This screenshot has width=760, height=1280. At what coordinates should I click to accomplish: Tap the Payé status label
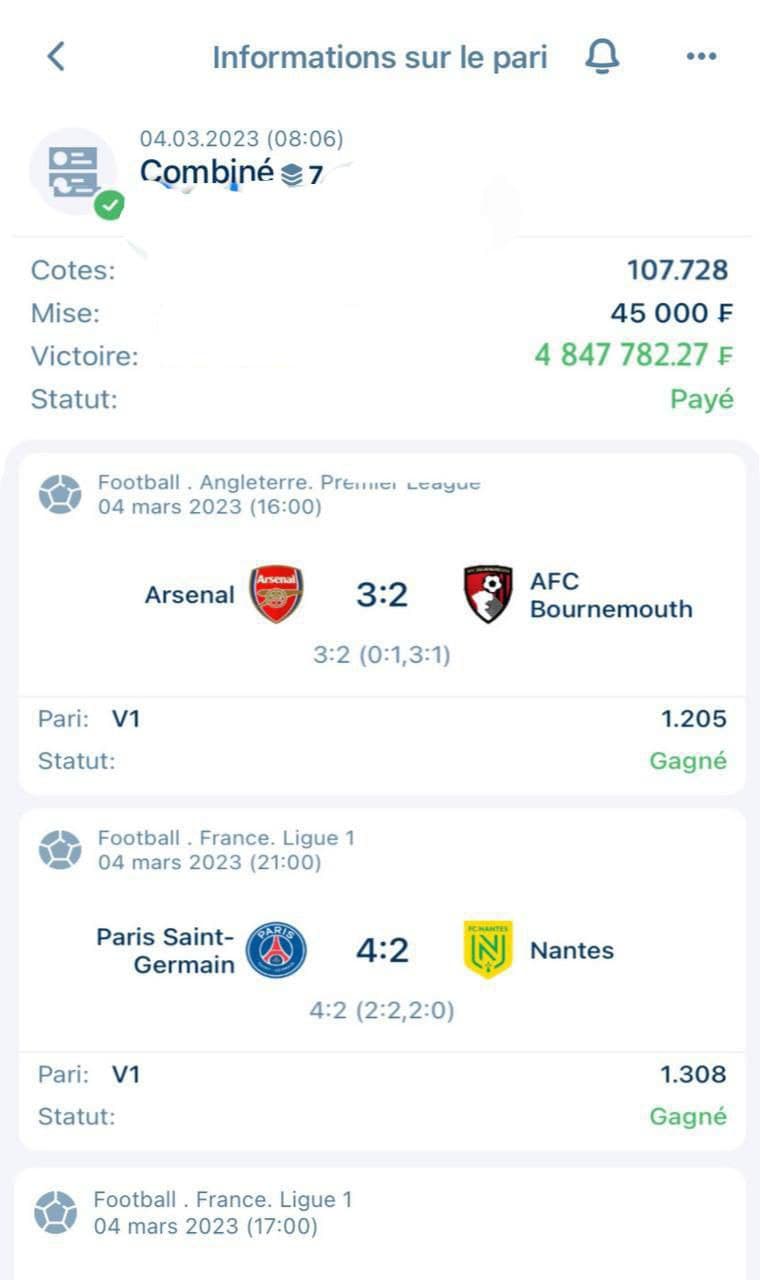tap(701, 400)
